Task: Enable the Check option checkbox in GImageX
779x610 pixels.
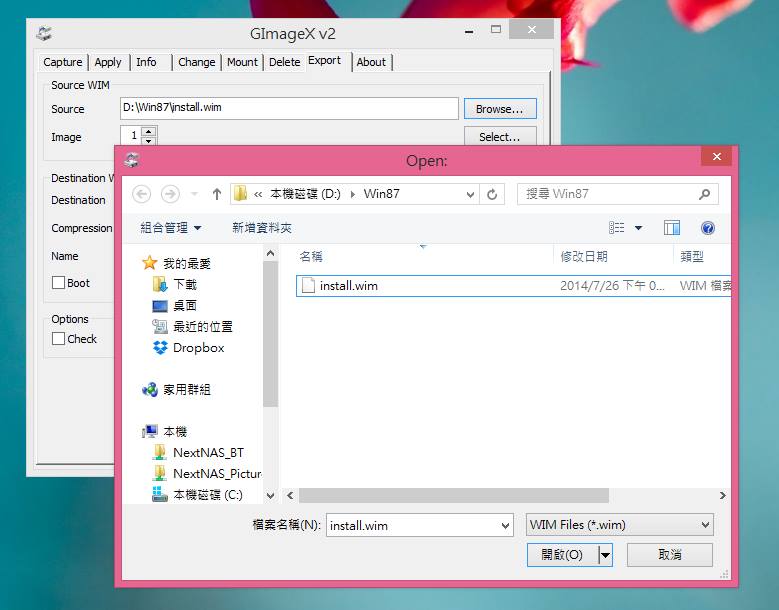Action: (59, 339)
